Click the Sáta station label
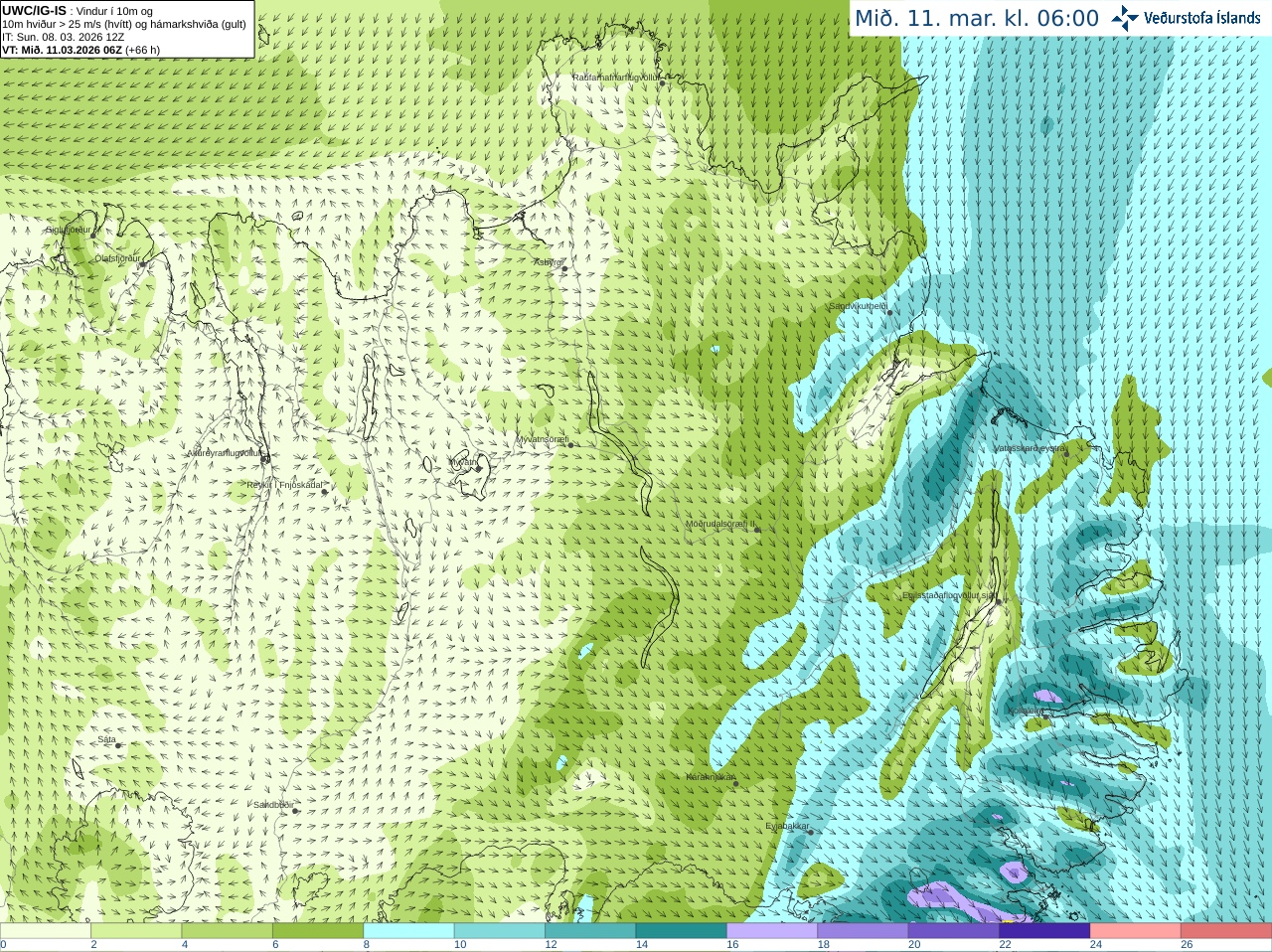The image size is (1272, 952). [106, 739]
